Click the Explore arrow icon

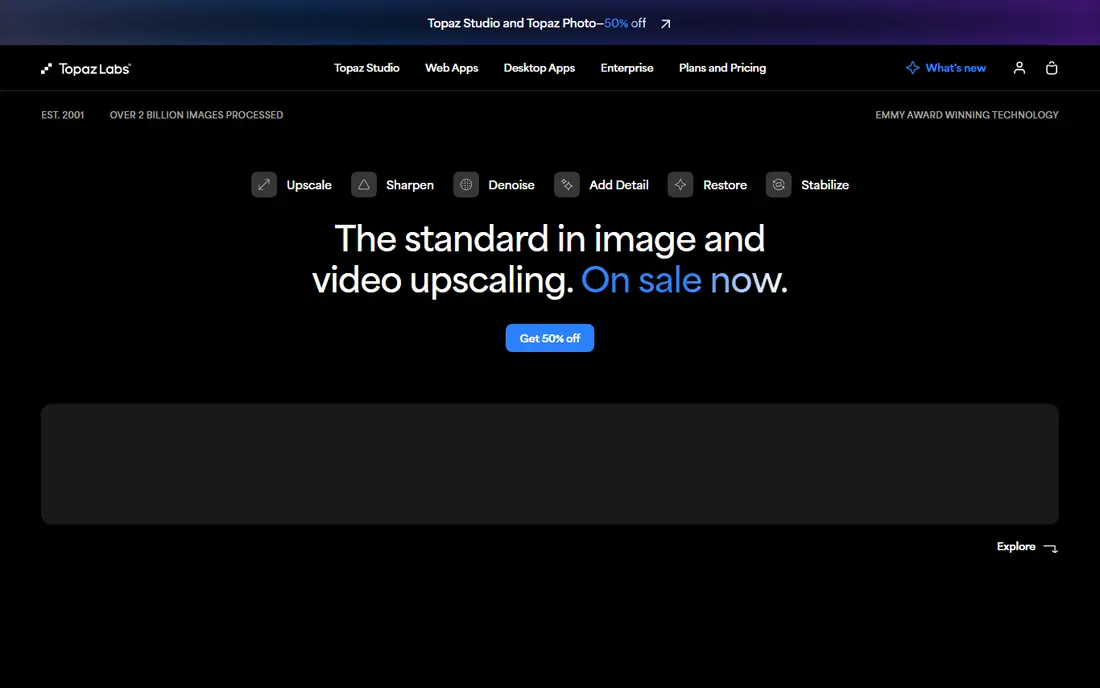(x=1050, y=548)
